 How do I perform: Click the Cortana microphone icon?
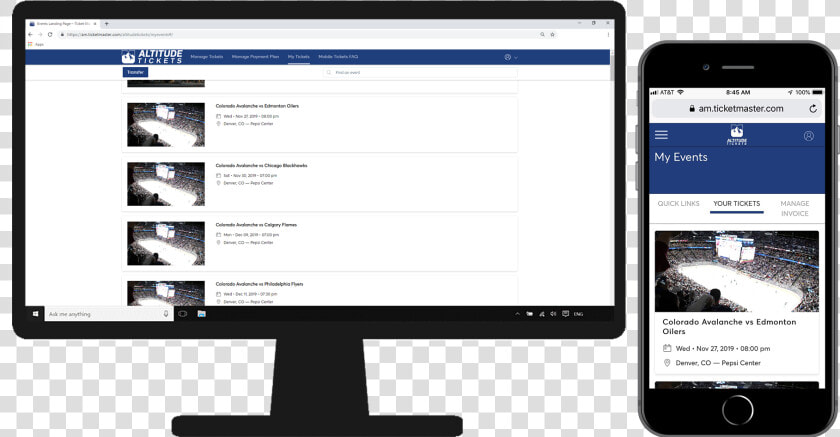166,314
